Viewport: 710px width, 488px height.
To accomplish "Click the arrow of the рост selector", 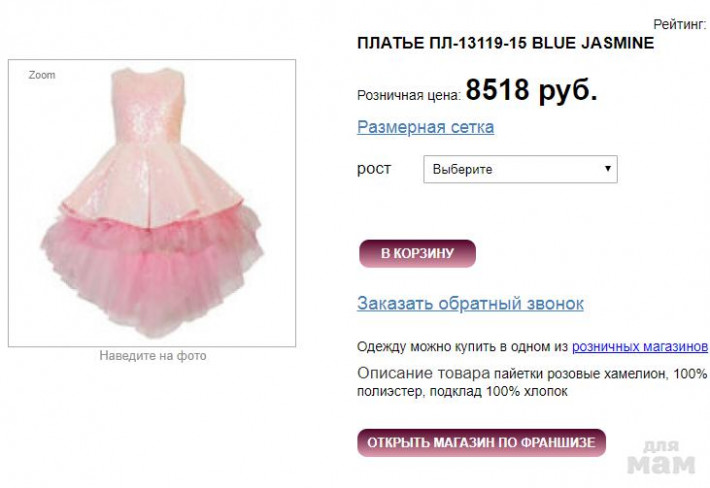I will [x=608, y=169].
